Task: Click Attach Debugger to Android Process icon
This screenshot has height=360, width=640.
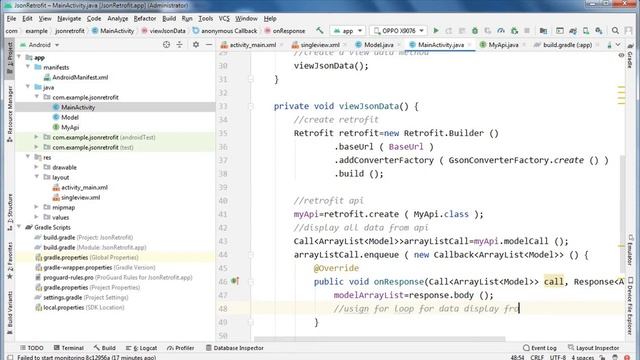Action: tap(514, 31)
